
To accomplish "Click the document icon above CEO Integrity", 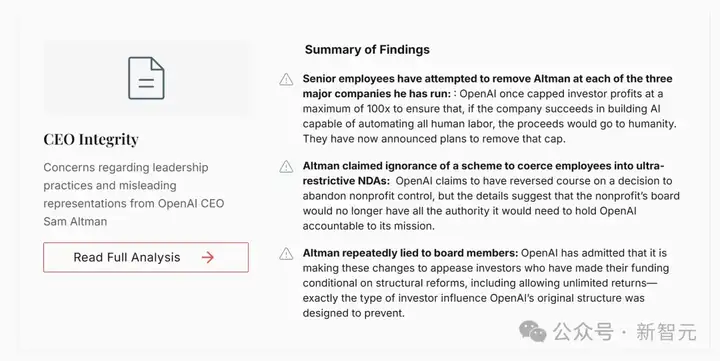I will [146, 78].
